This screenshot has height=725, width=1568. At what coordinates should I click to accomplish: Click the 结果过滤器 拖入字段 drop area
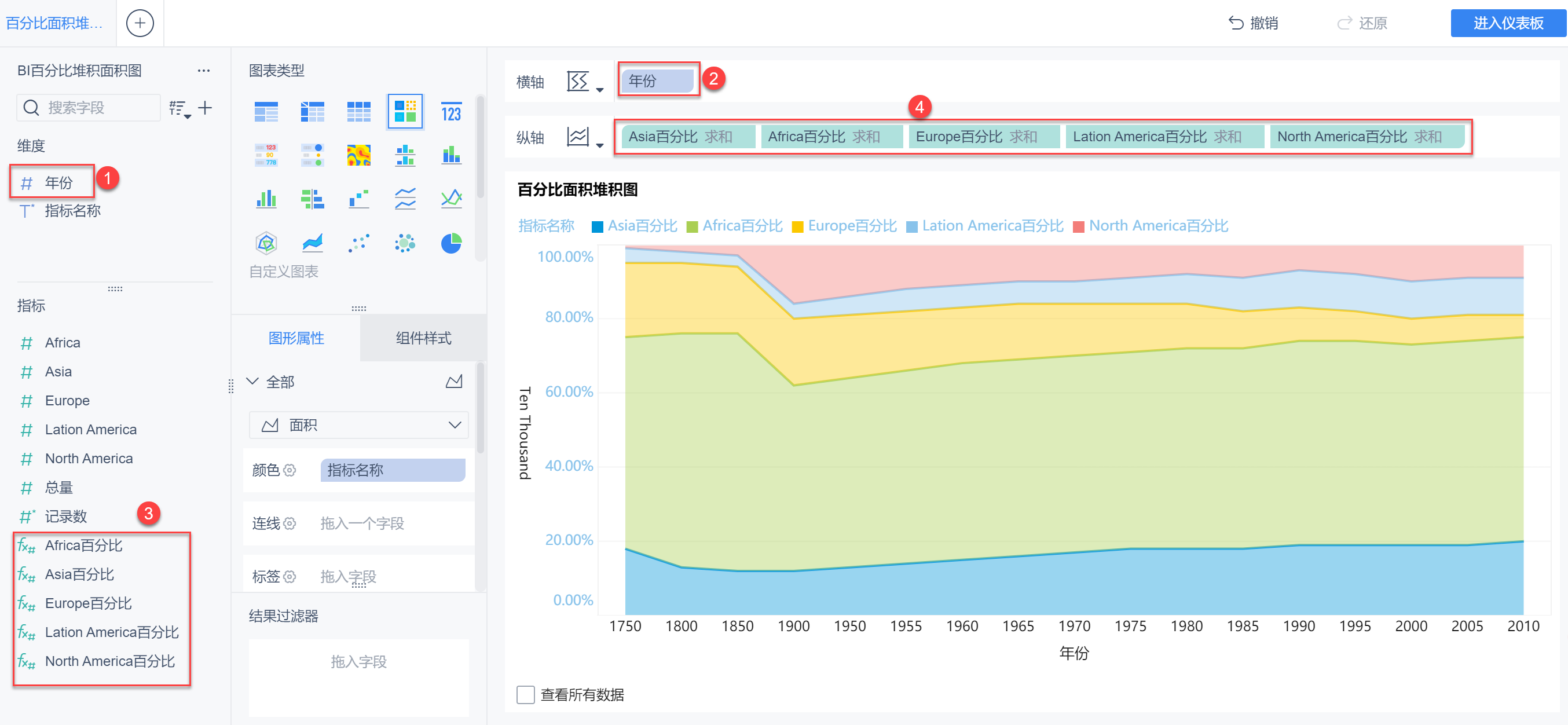click(x=358, y=677)
